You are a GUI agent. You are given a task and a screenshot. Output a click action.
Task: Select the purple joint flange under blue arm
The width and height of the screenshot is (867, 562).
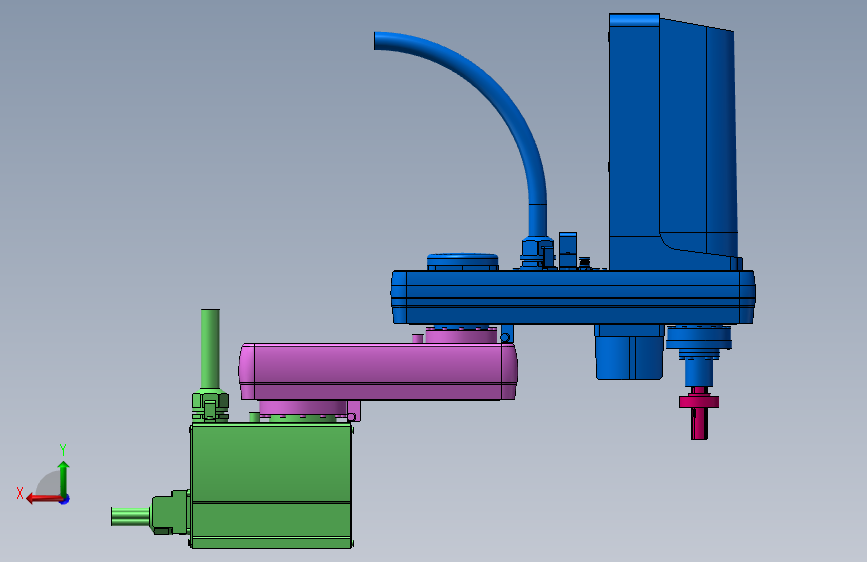click(461, 335)
